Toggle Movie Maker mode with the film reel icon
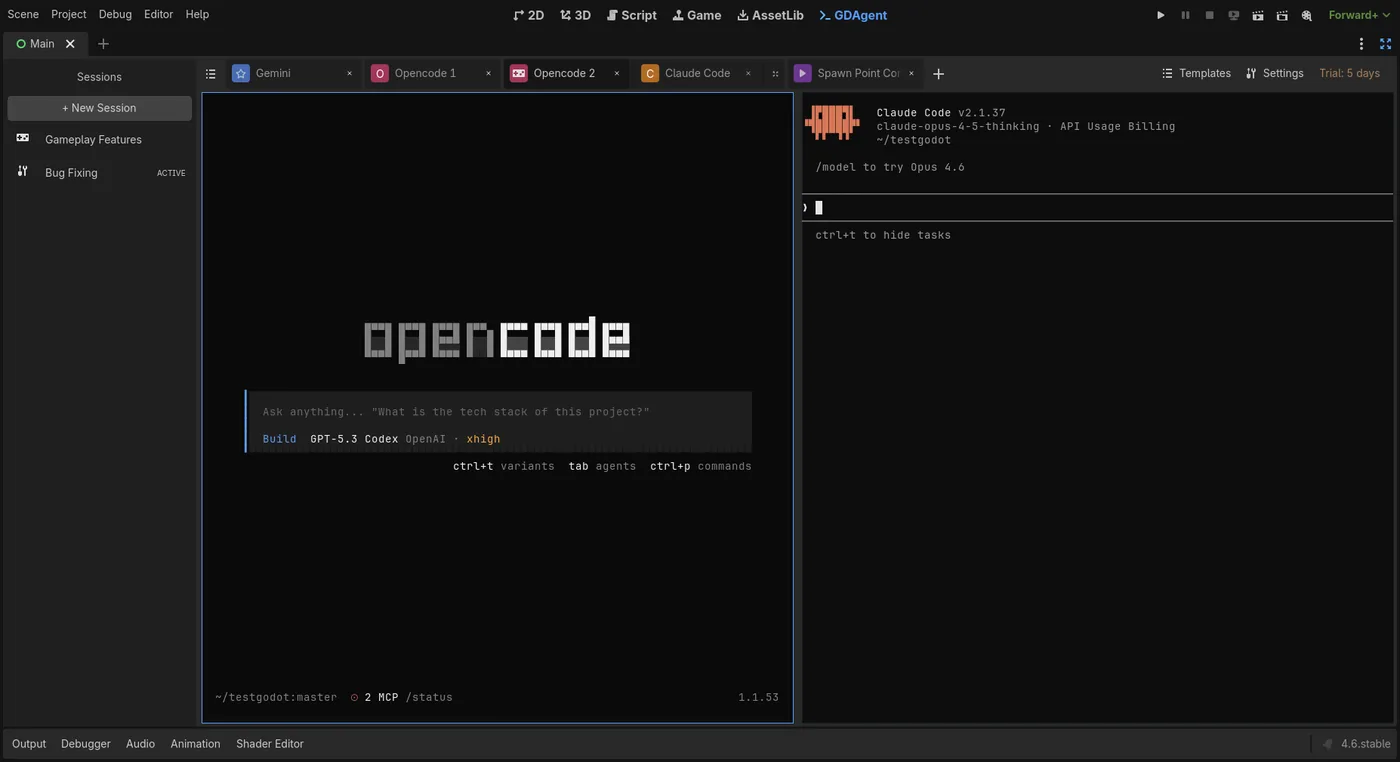The image size is (1400, 762). (1305, 14)
